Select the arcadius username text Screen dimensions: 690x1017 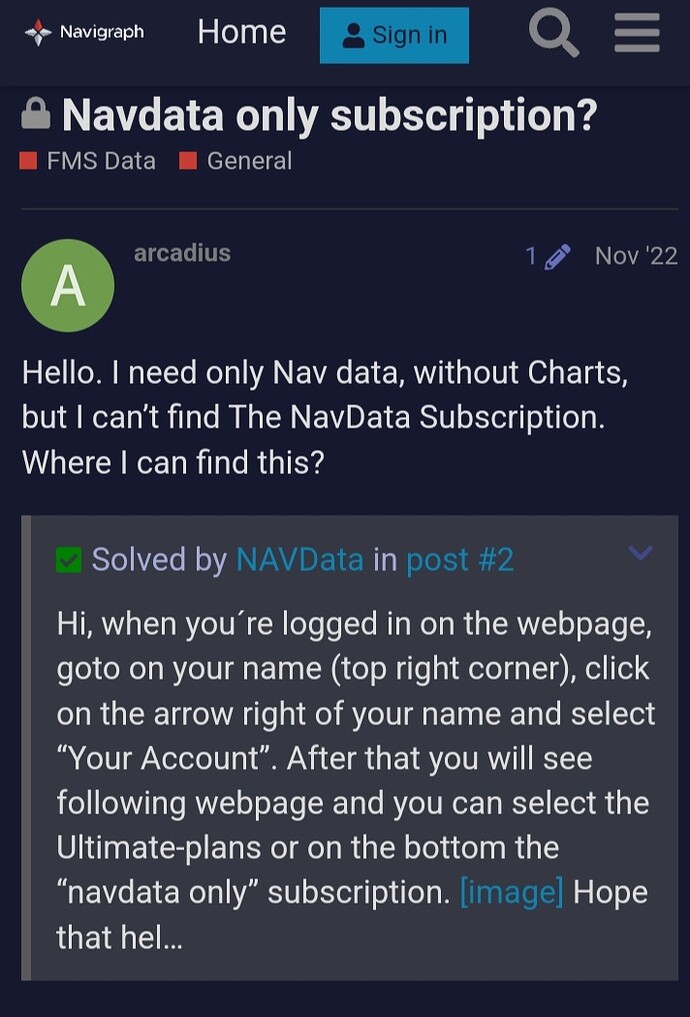tap(182, 253)
